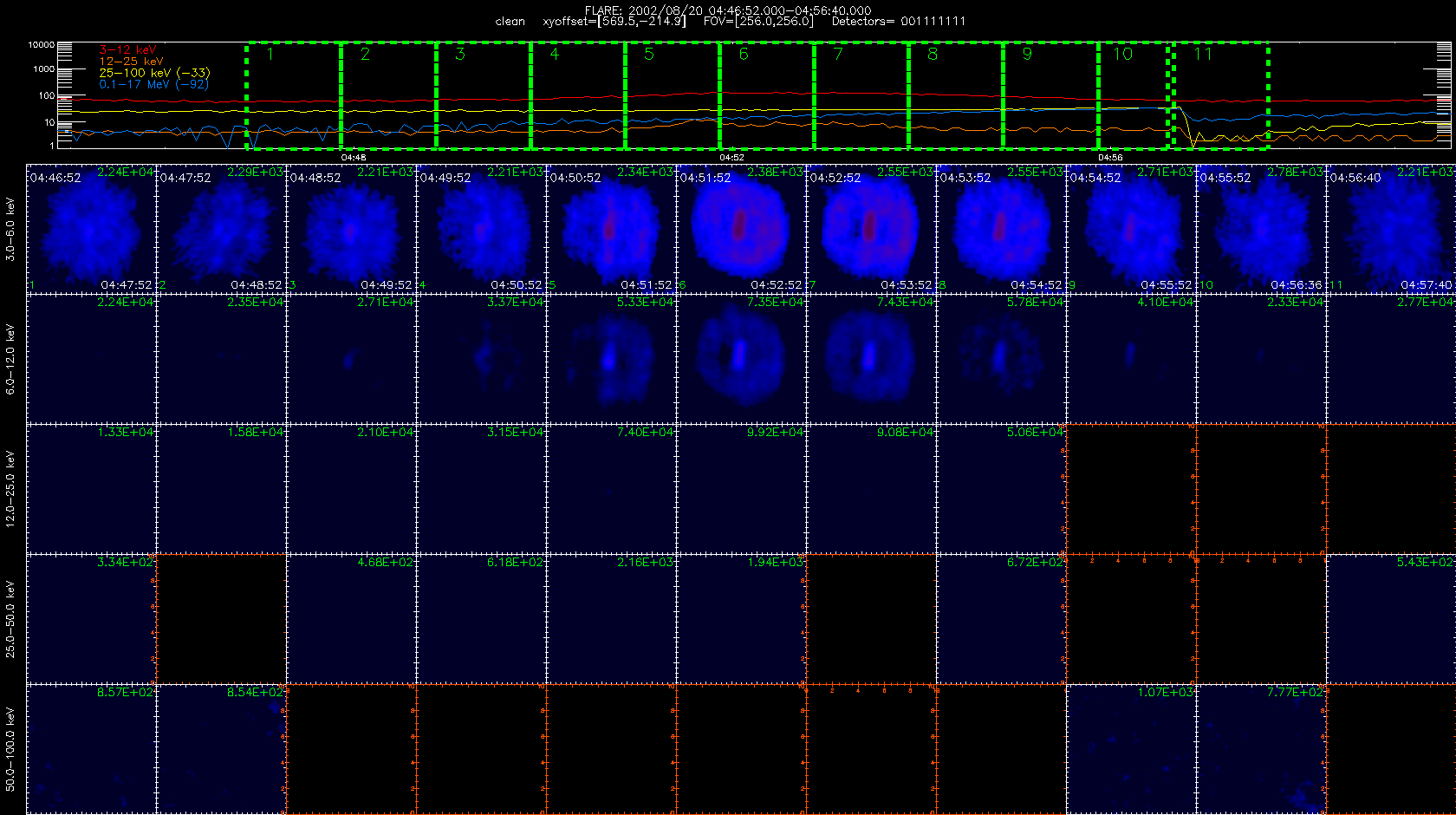
Task: Open the 12.0-25.0 keV image with peak 9.92E+04
Action: [741, 489]
